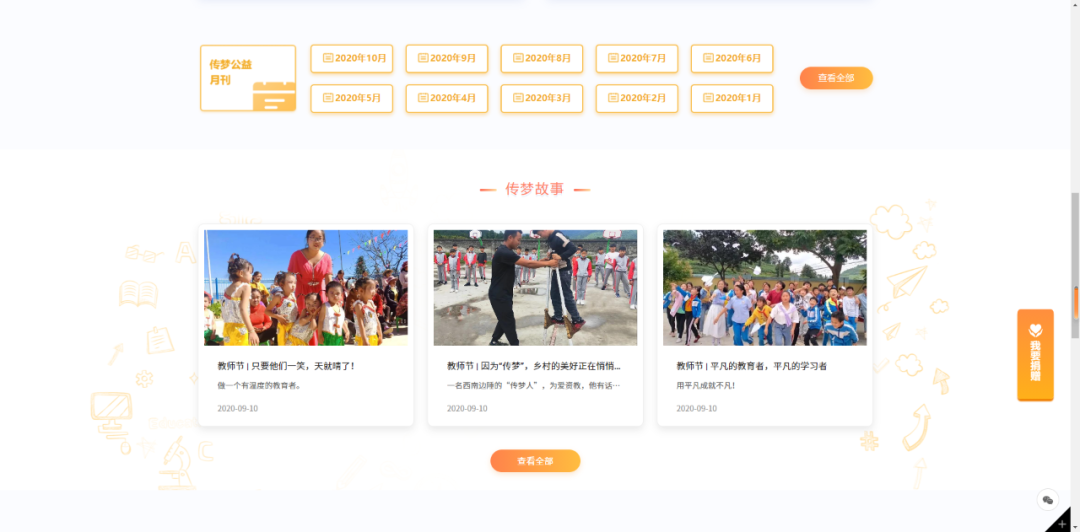The height and width of the screenshot is (532, 1080).
Task: Open the 2020年5月 monthly issue
Action: 351,98
